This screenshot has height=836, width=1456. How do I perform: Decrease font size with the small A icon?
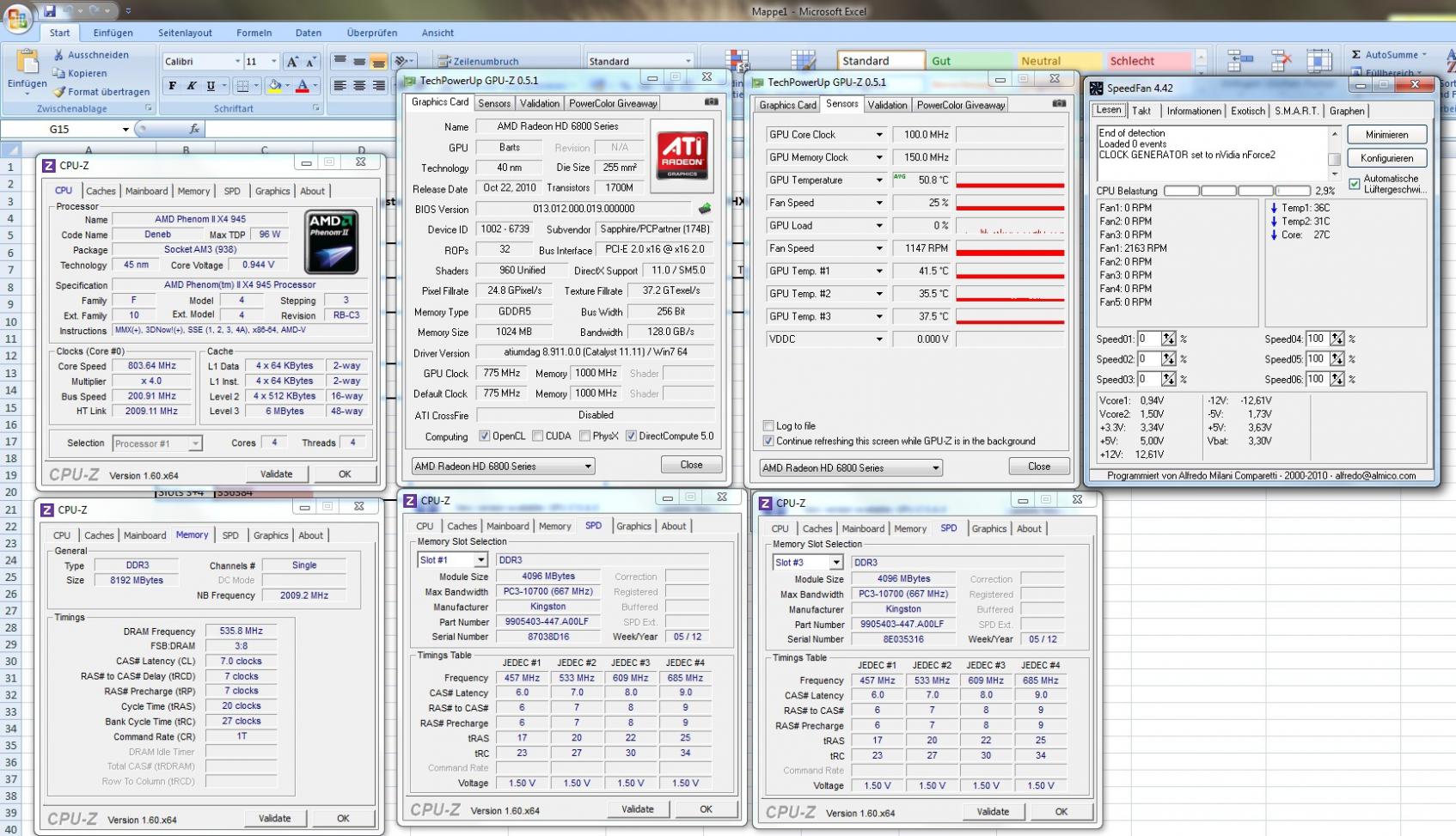(310, 62)
